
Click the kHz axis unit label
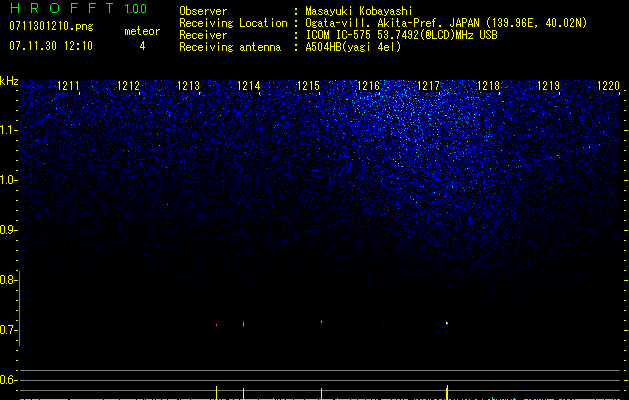click(9, 81)
